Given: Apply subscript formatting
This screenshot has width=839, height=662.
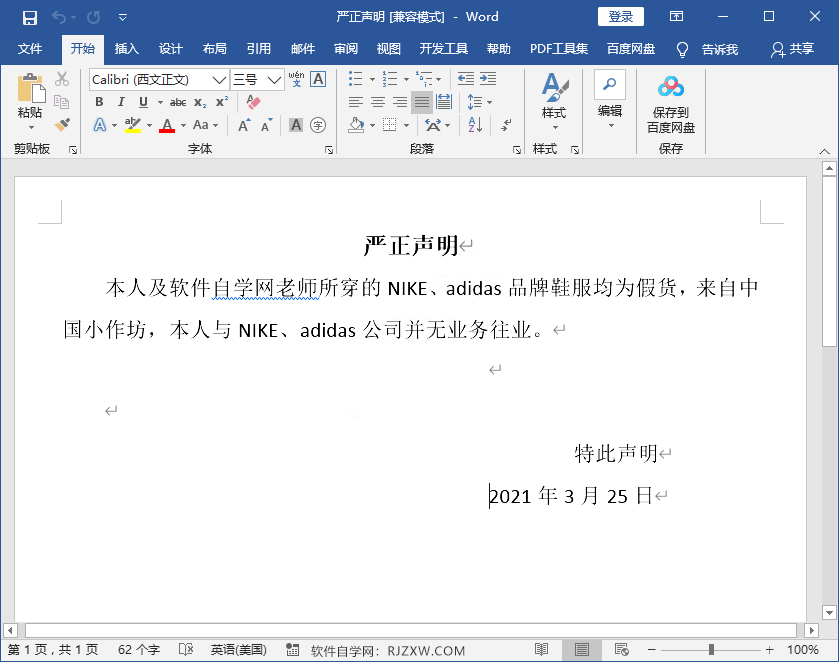Looking at the screenshot, I should pos(198,101).
